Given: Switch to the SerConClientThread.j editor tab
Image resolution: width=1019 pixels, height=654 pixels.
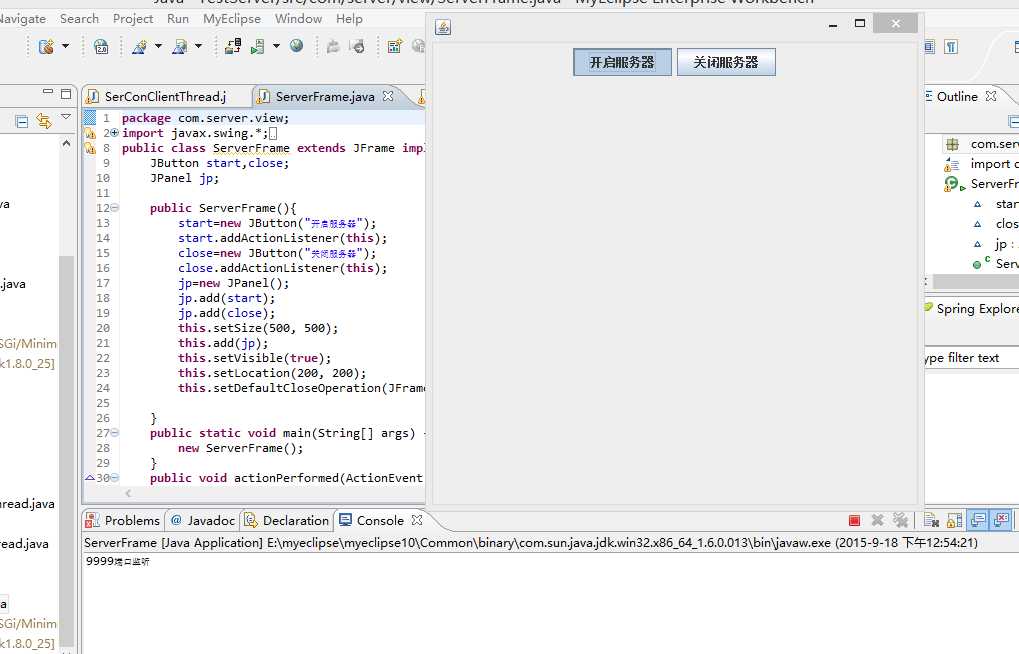Looking at the screenshot, I should pyautogui.click(x=165, y=96).
